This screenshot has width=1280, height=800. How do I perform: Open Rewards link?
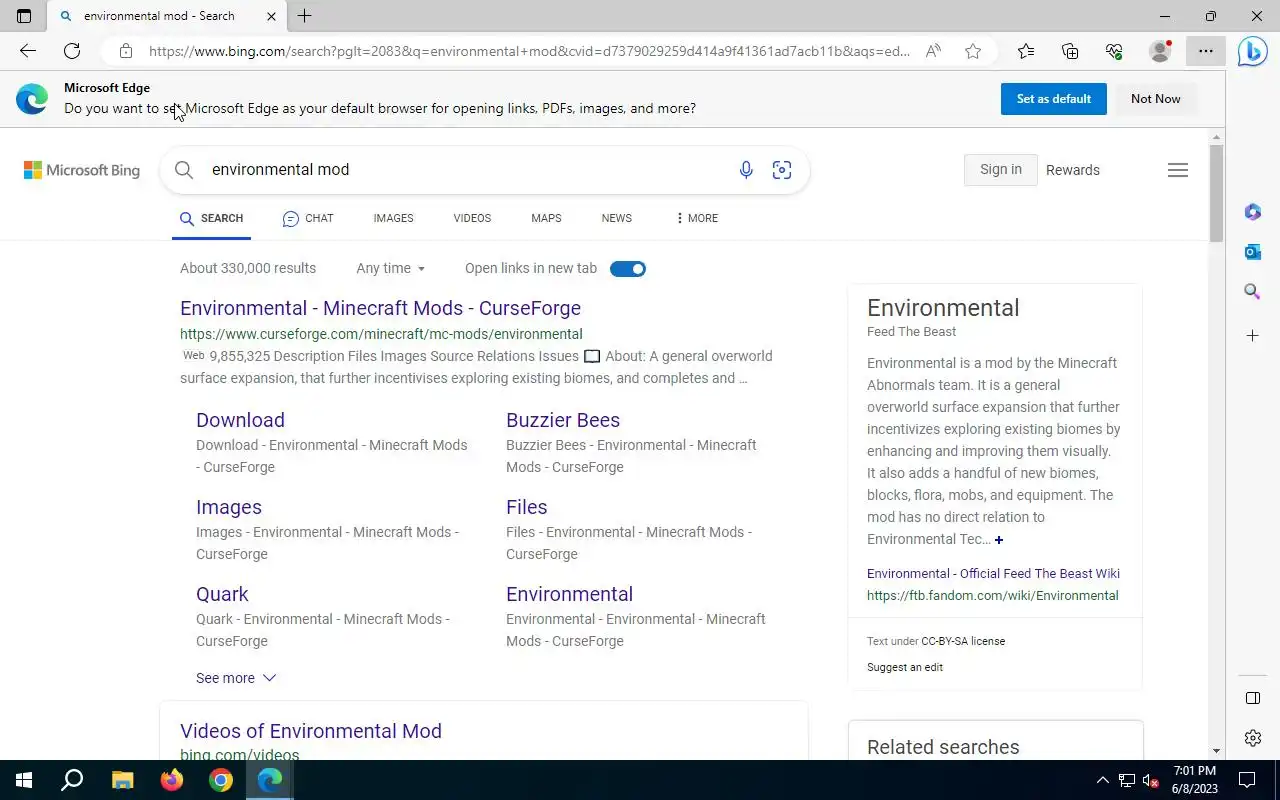[1073, 170]
